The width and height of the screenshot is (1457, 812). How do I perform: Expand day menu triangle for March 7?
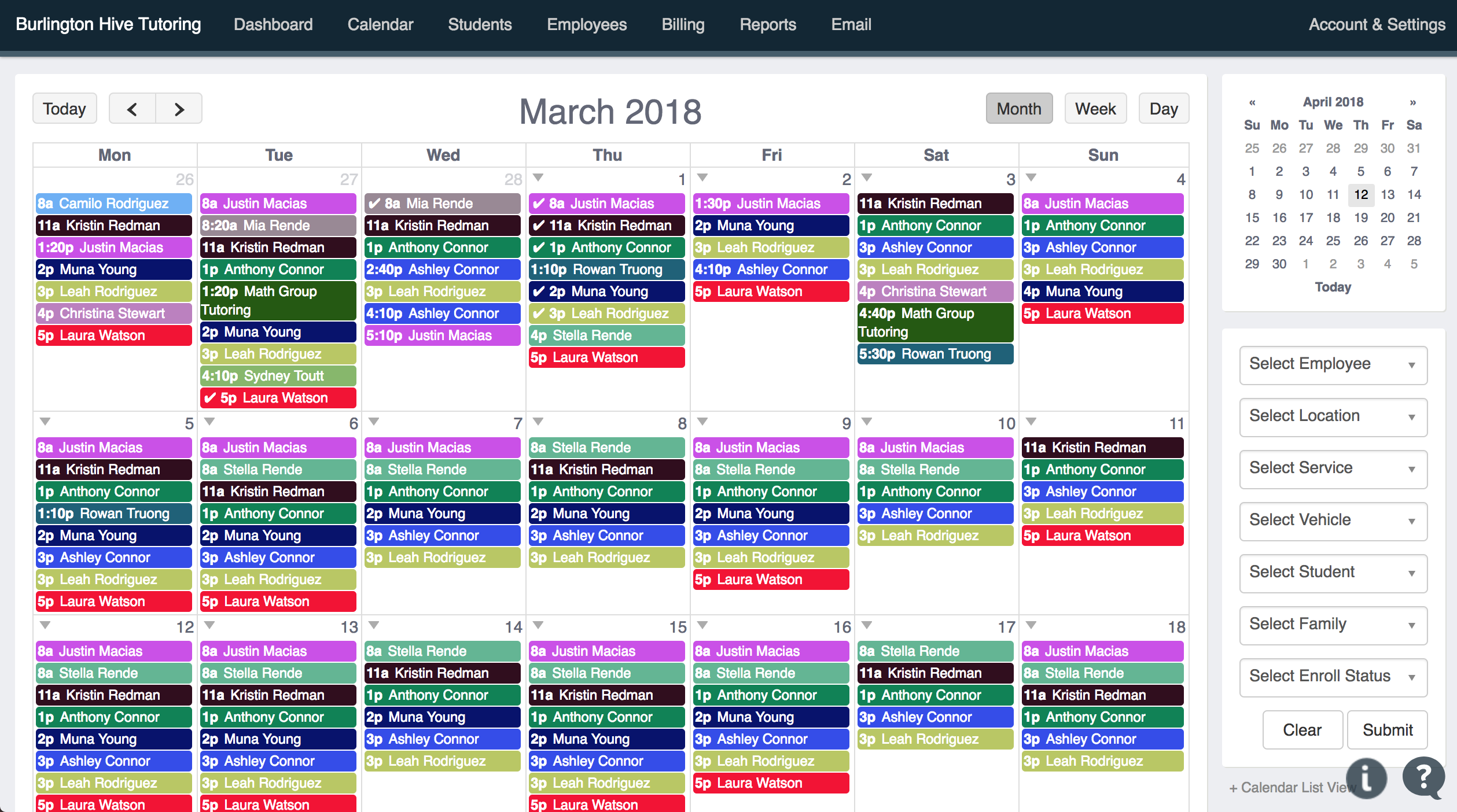[374, 422]
